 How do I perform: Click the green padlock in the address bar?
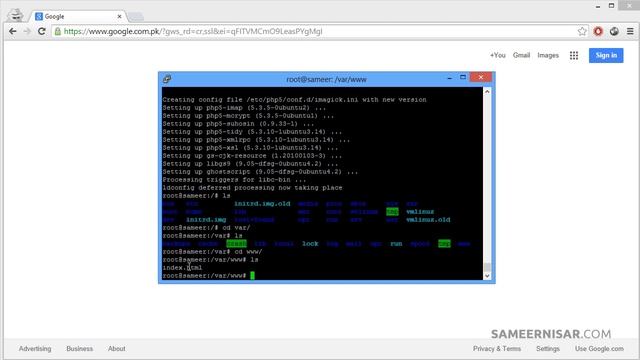[58, 31]
